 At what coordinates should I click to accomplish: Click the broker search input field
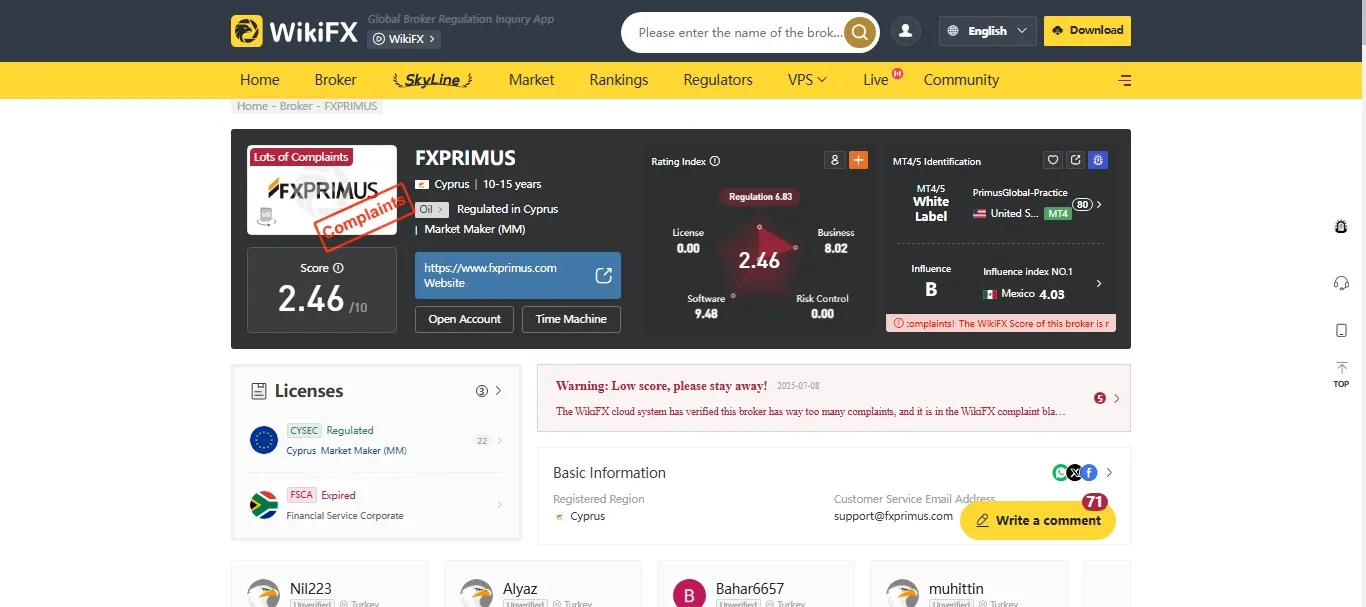tap(740, 32)
